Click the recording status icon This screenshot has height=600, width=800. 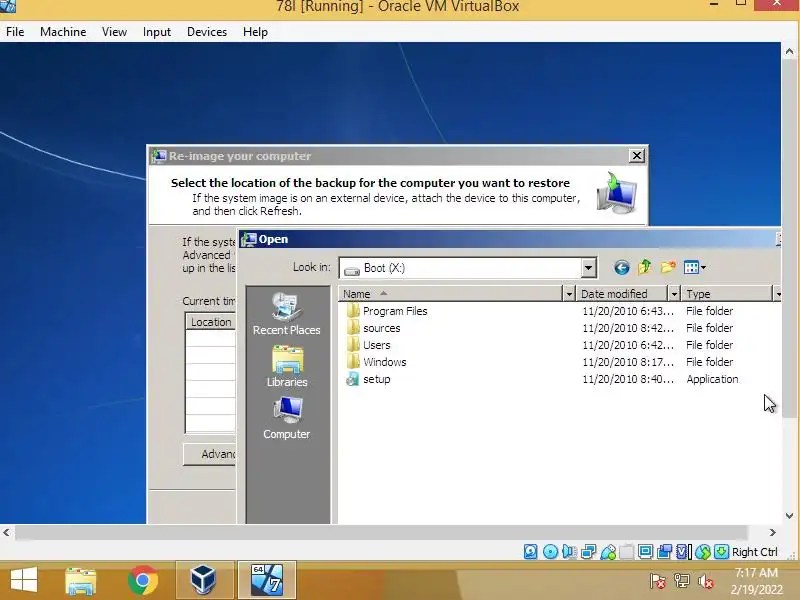pyautogui.click(x=664, y=552)
